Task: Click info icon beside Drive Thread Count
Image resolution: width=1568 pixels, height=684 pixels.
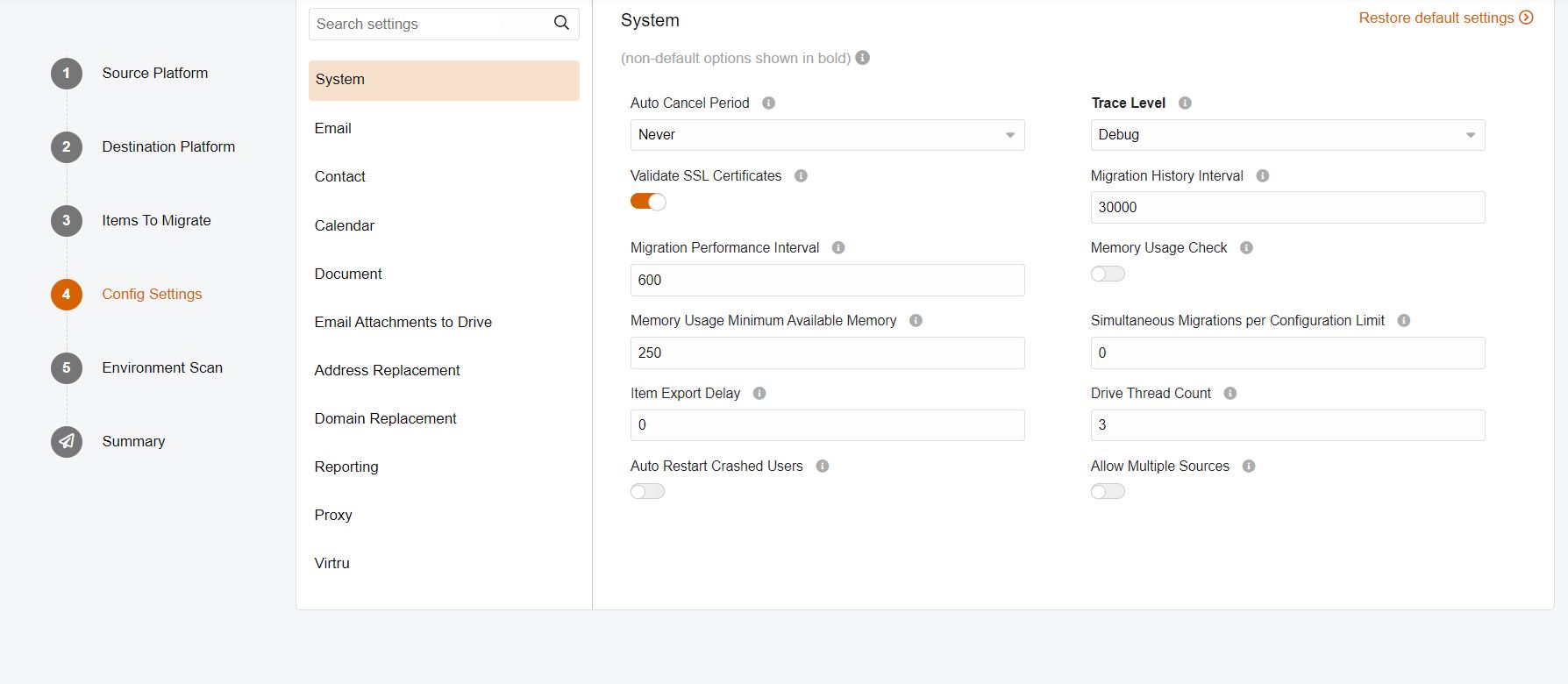Action: (x=1230, y=394)
